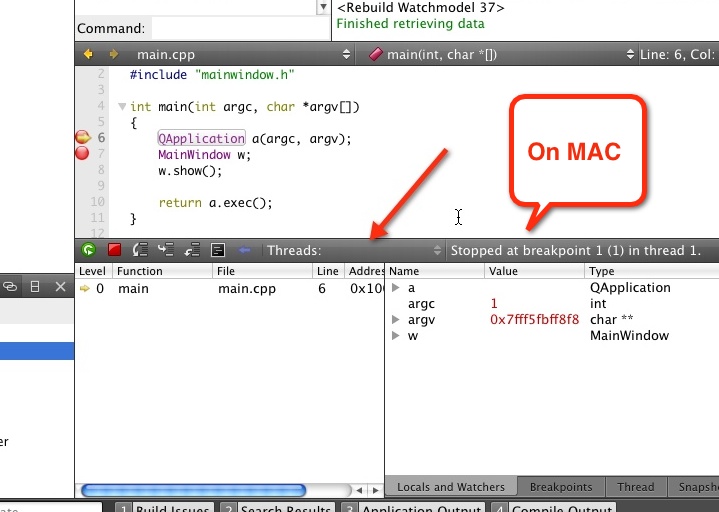
Task: Expand the argv variable tree node
Action: (x=396, y=320)
